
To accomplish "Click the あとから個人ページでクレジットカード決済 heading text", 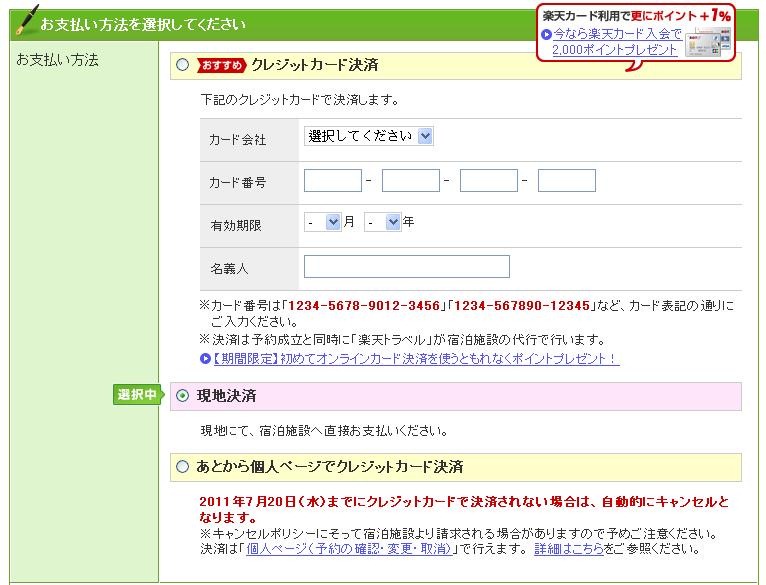I will pyautogui.click(x=330, y=466).
